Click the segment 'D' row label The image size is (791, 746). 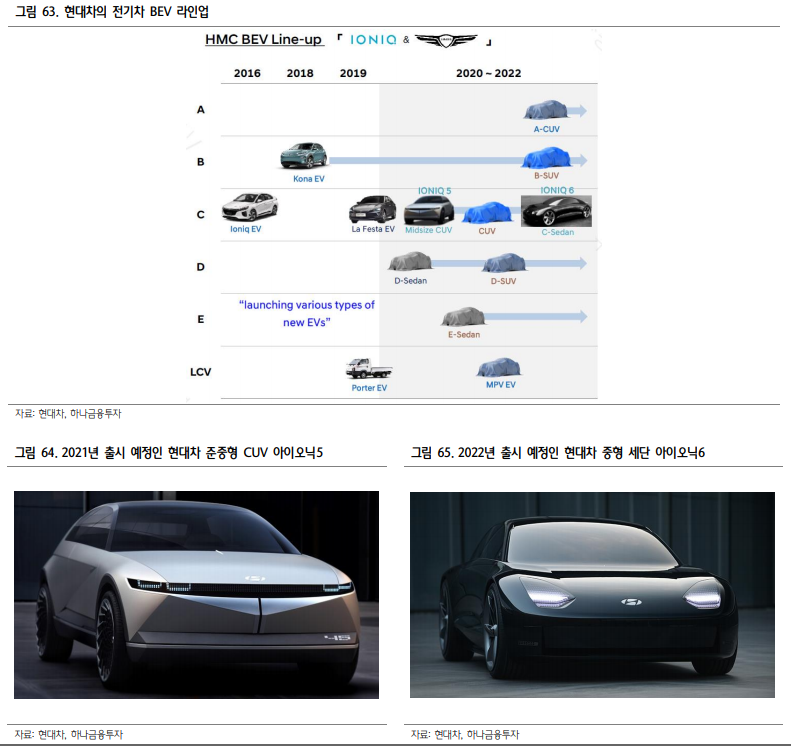tap(201, 267)
